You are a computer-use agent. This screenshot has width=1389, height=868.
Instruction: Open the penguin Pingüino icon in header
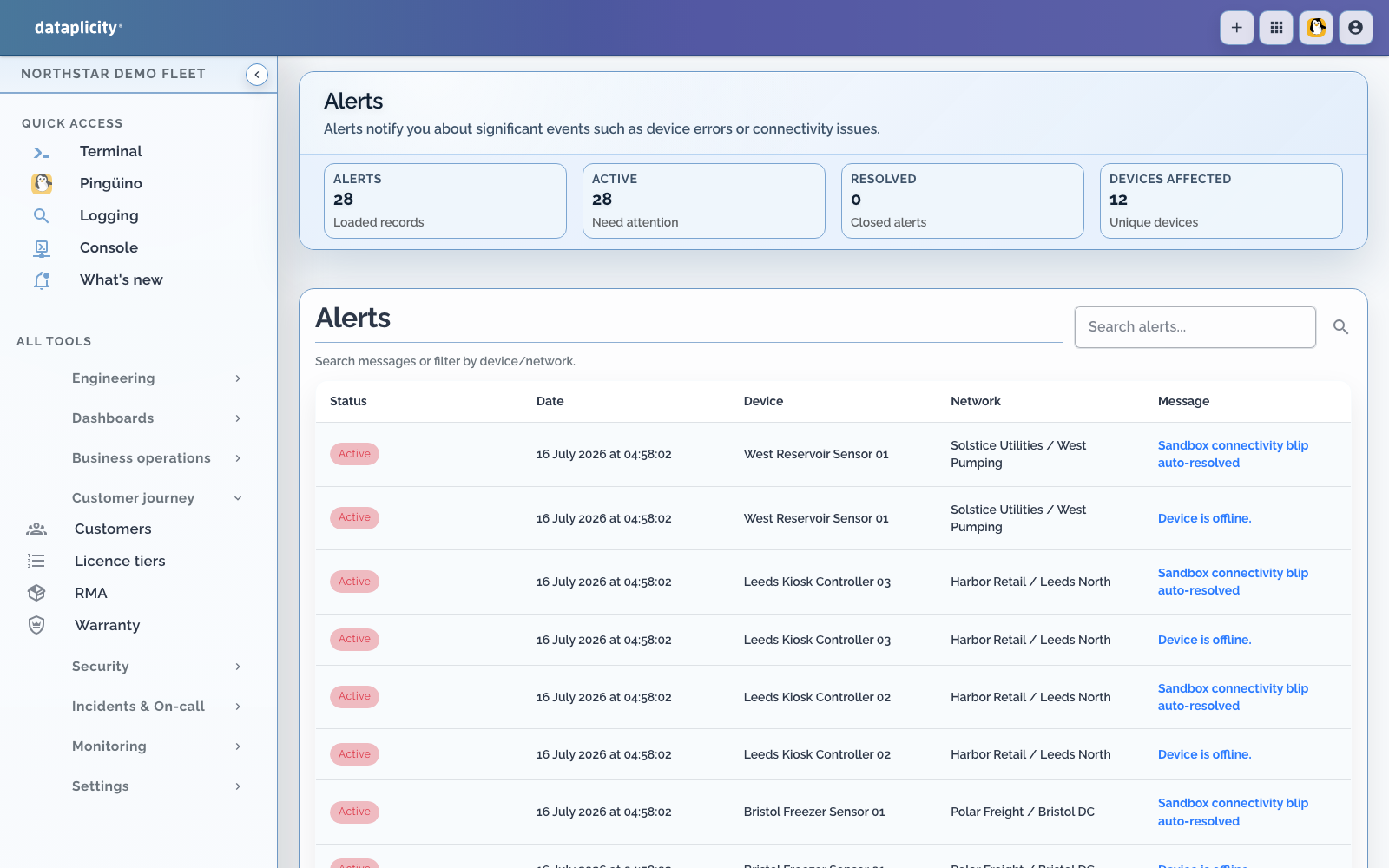[x=1316, y=28]
